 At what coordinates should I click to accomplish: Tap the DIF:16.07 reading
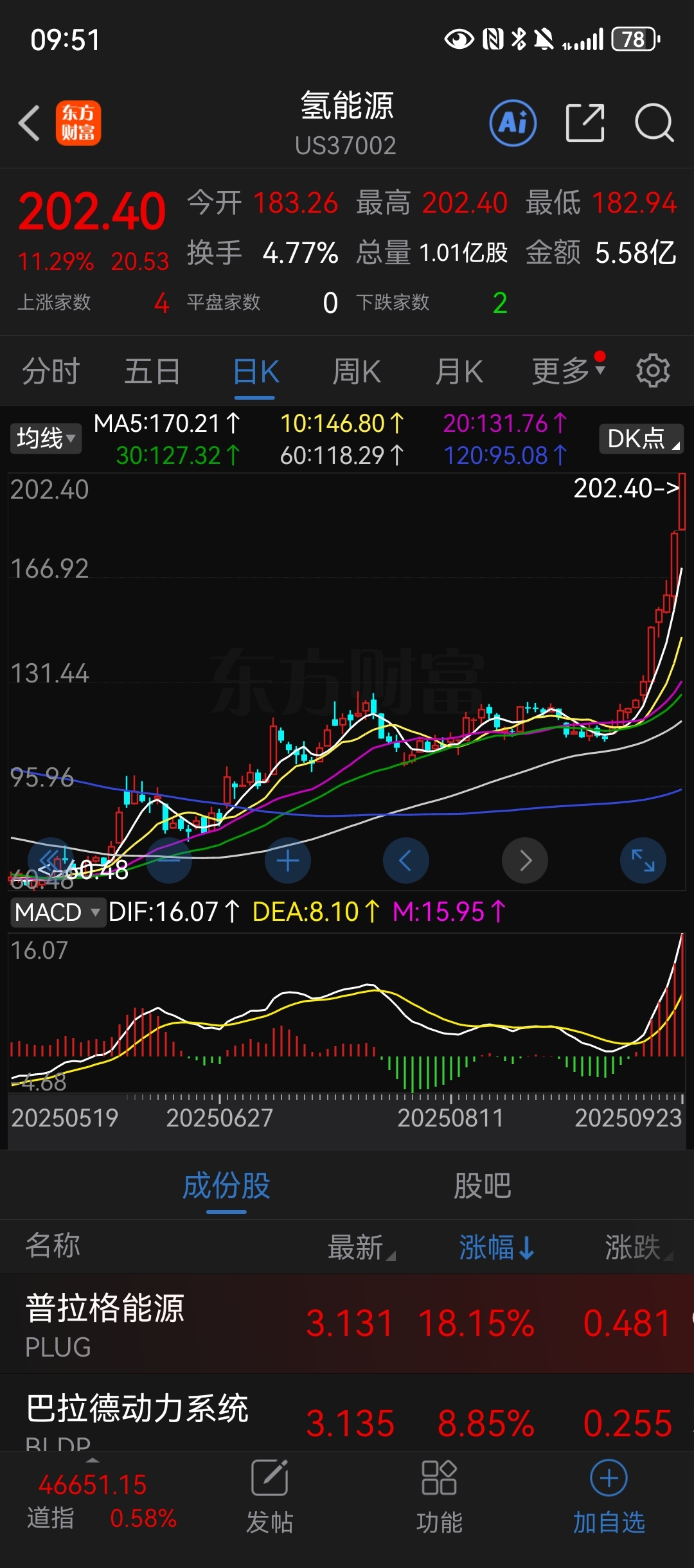tap(174, 912)
